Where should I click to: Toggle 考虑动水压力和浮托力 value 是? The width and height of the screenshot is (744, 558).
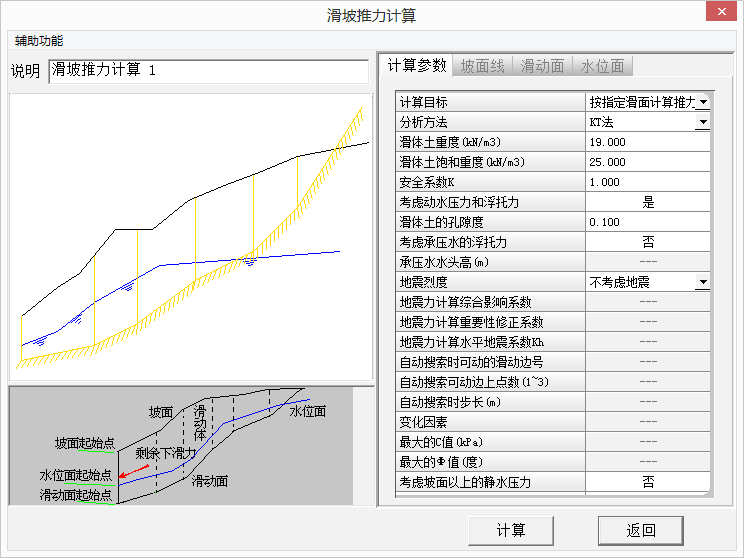tap(647, 202)
